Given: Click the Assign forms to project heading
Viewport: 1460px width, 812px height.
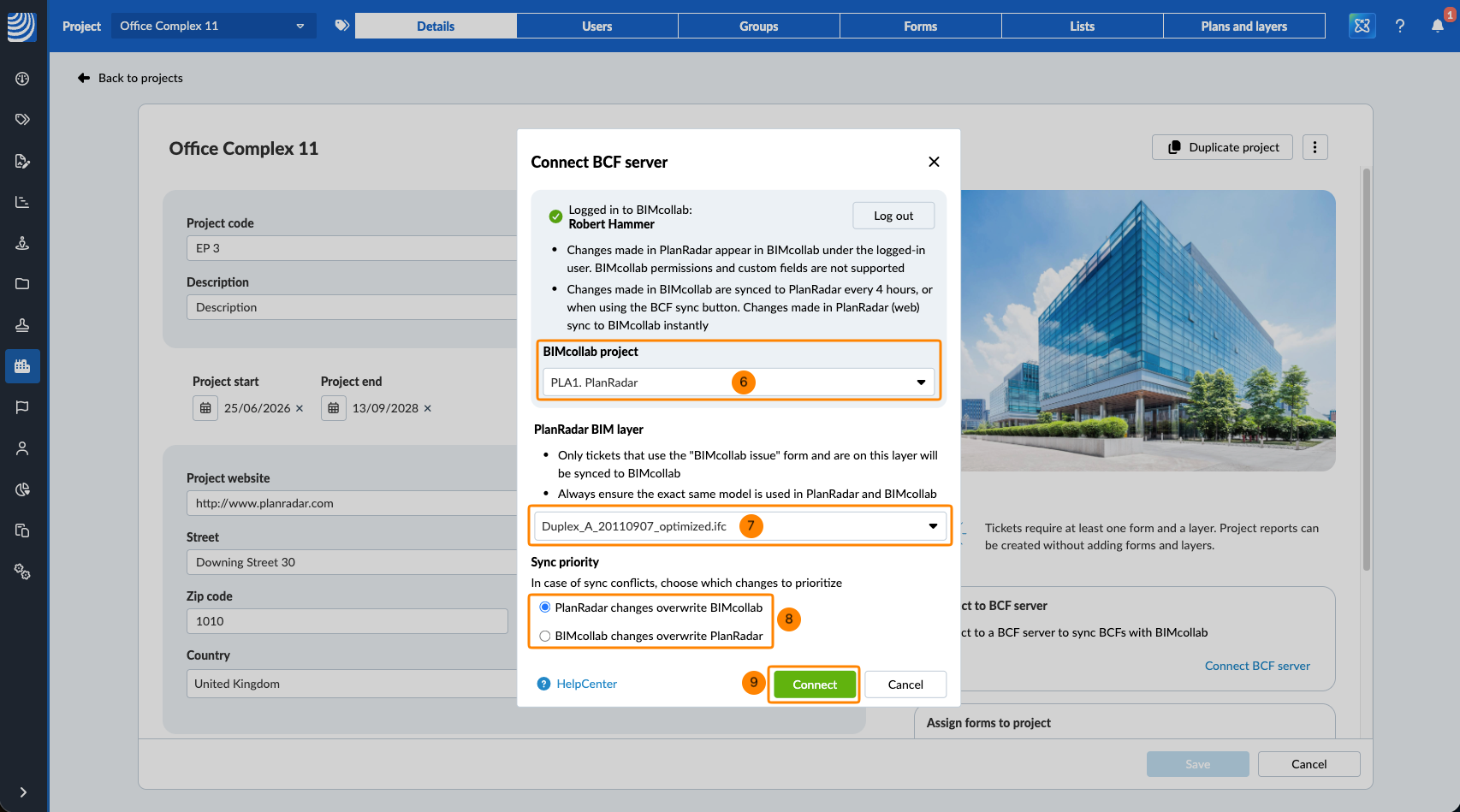Looking at the screenshot, I should coord(988,723).
